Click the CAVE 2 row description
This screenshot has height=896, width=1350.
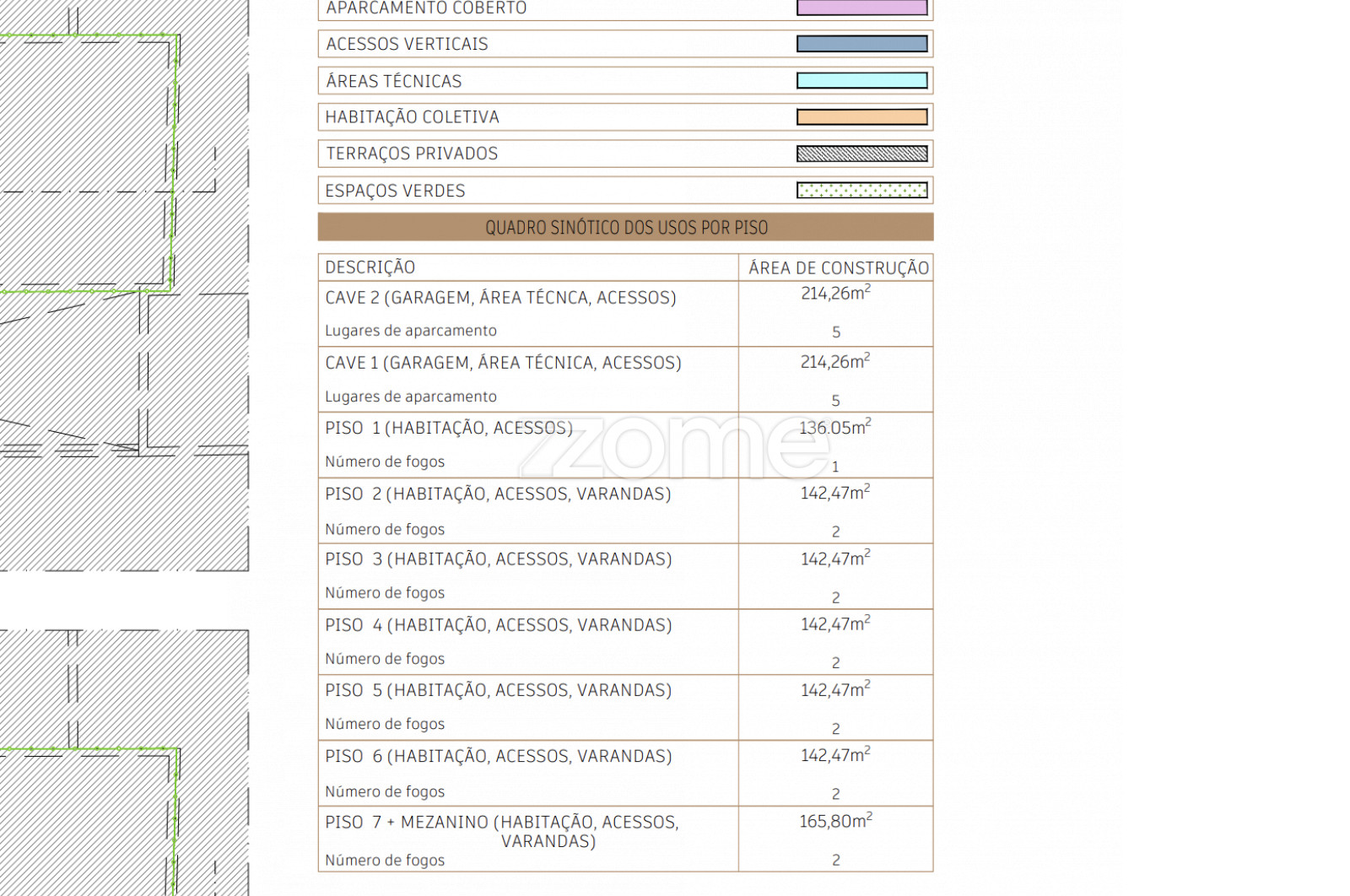[500, 298]
